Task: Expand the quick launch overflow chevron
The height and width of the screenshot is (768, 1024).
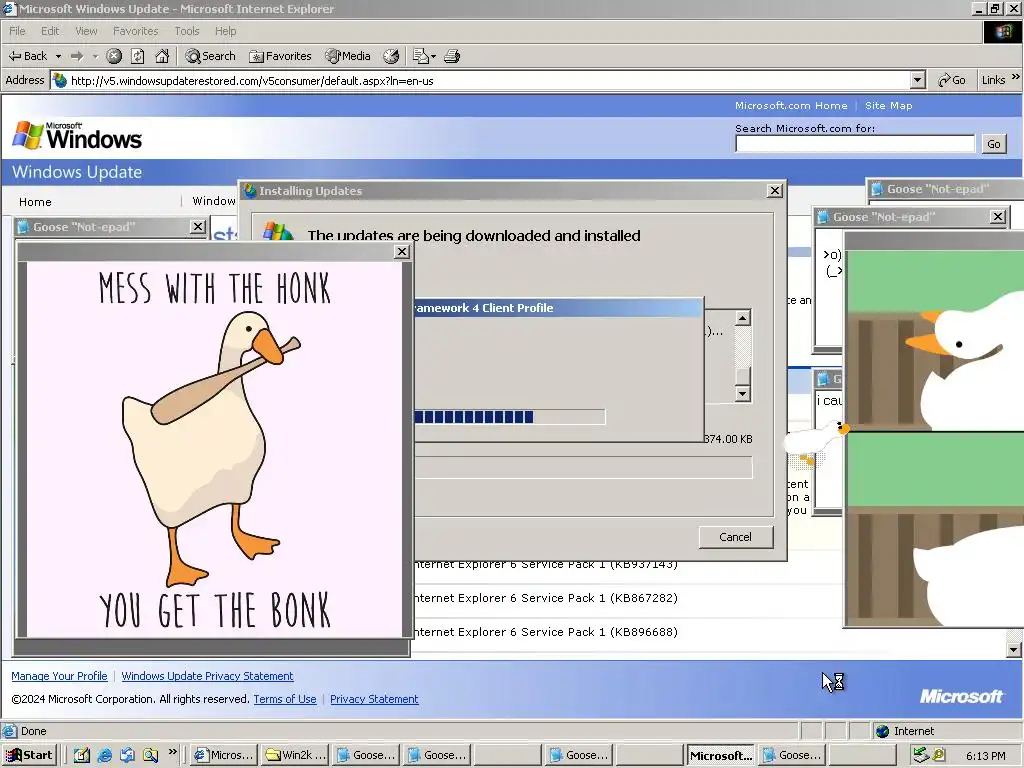Action: pyautogui.click(x=172, y=752)
